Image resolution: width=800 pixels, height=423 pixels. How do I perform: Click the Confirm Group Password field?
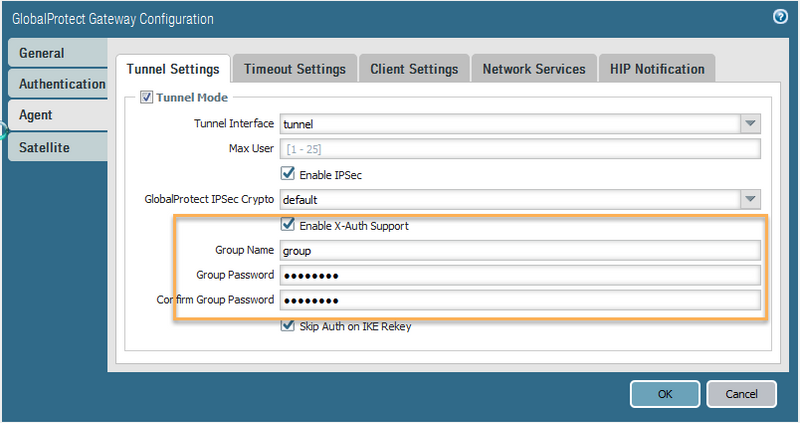520,300
